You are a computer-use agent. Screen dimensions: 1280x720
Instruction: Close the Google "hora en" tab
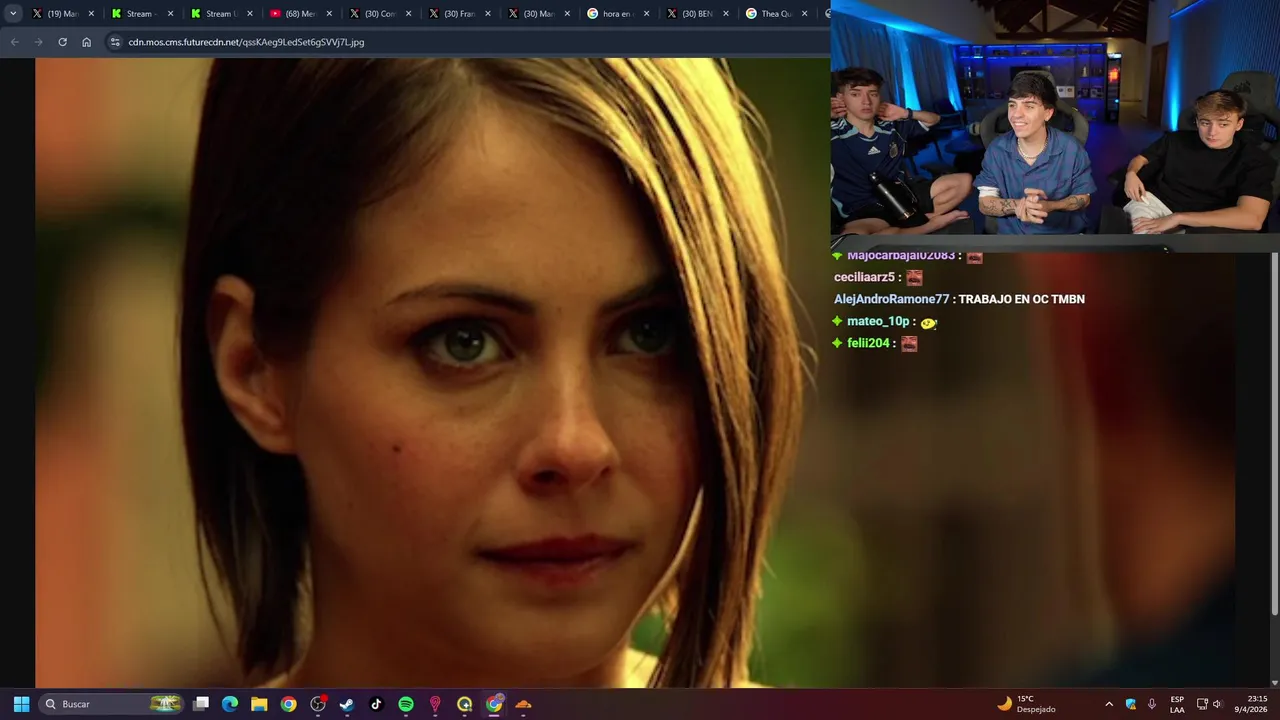pos(647,14)
